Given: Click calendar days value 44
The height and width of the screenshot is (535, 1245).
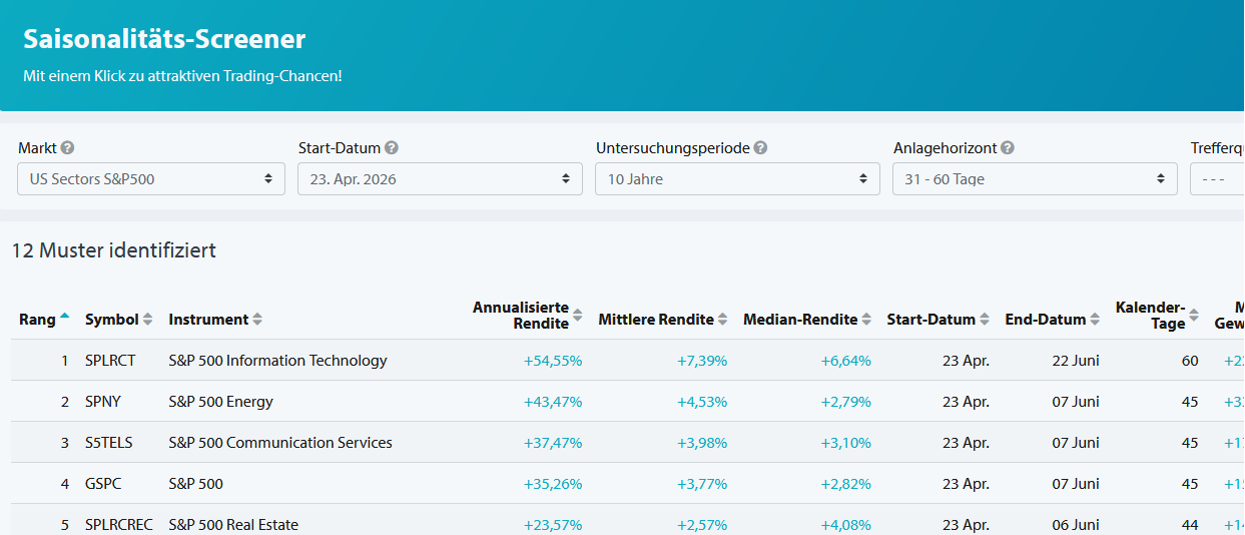Looking at the screenshot, I should 1190,524.
